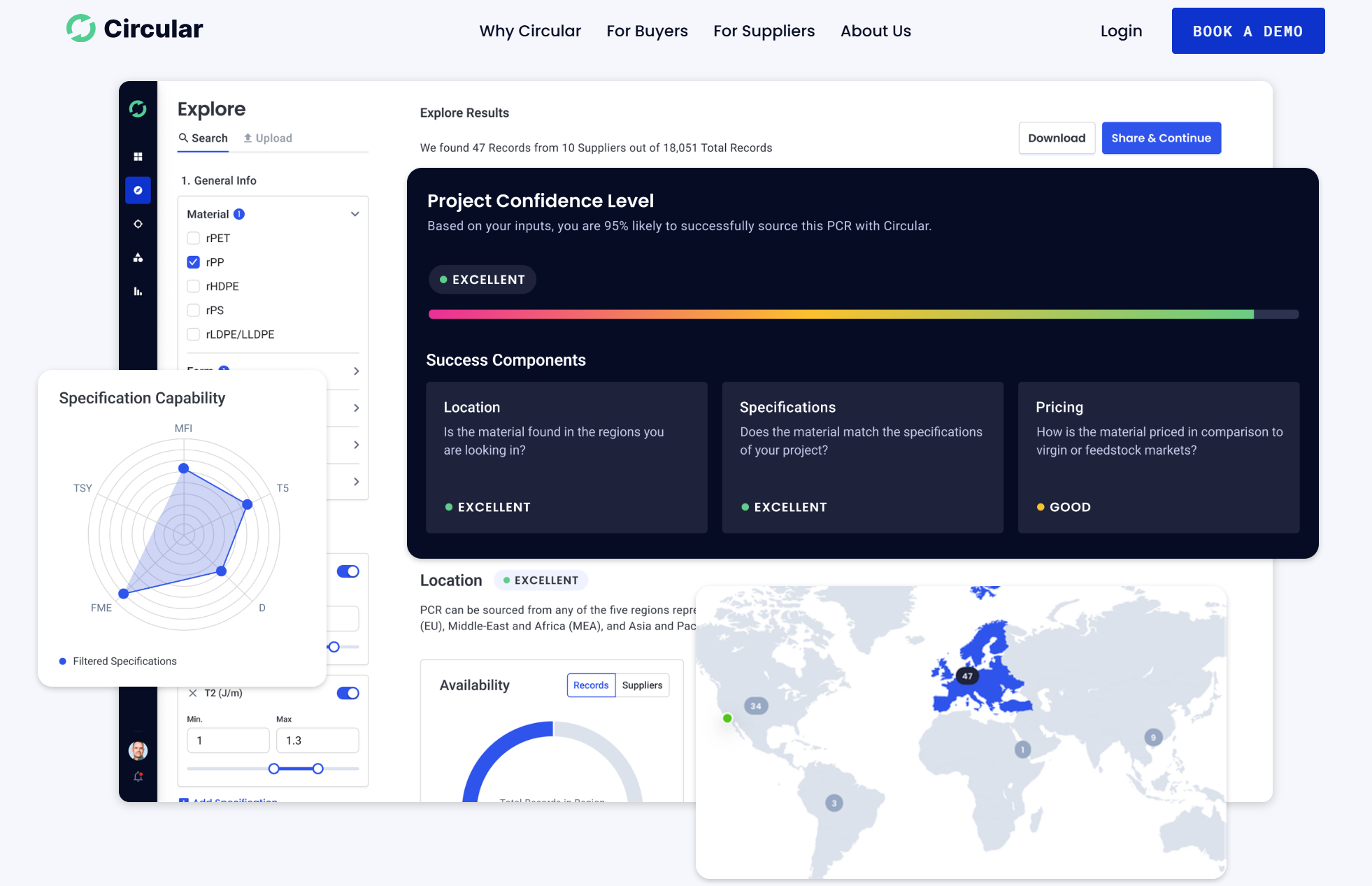Click the Location success component card
1372x886 pixels.
[x=566, y=457]
